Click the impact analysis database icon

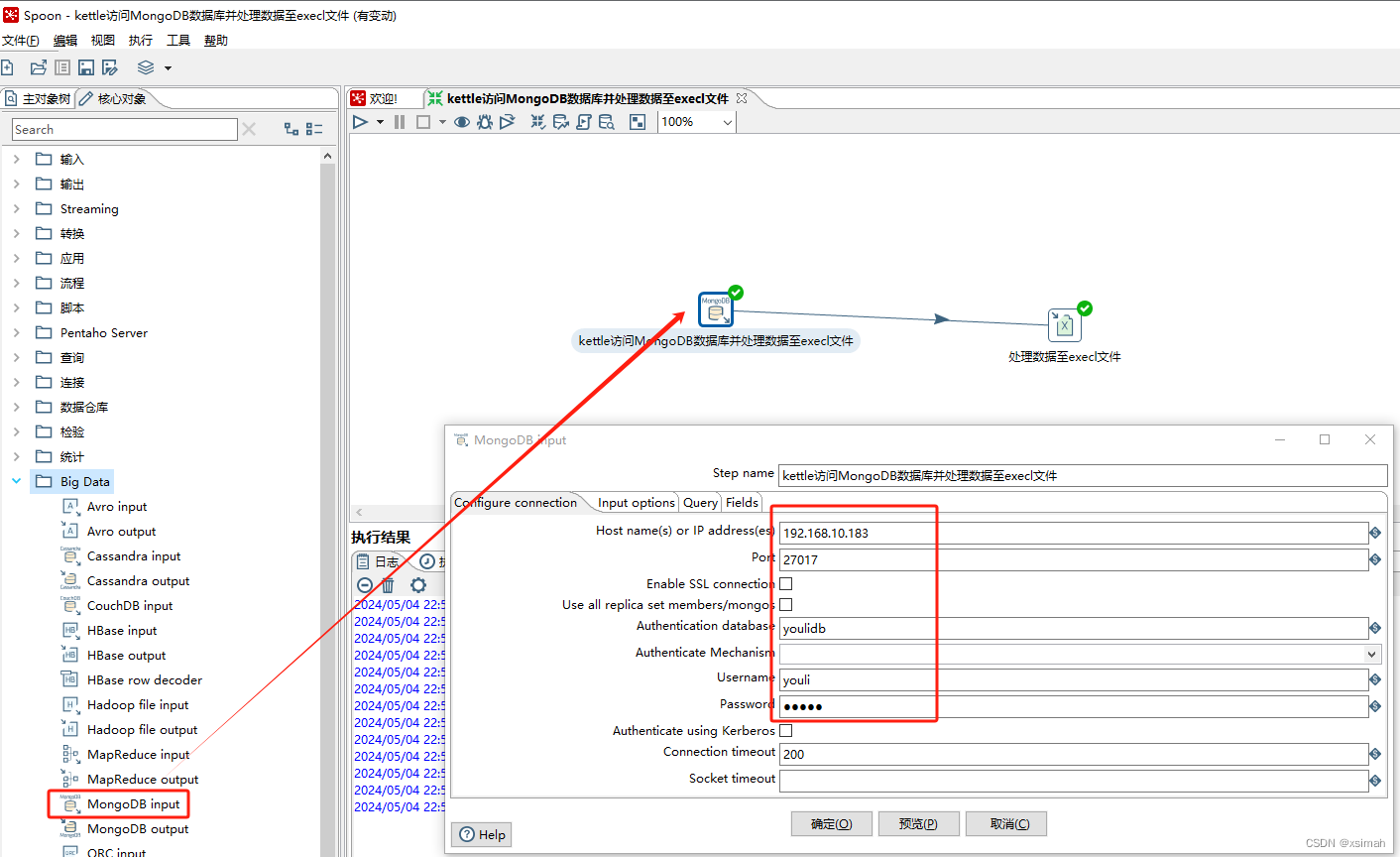(x=561, y=122)
